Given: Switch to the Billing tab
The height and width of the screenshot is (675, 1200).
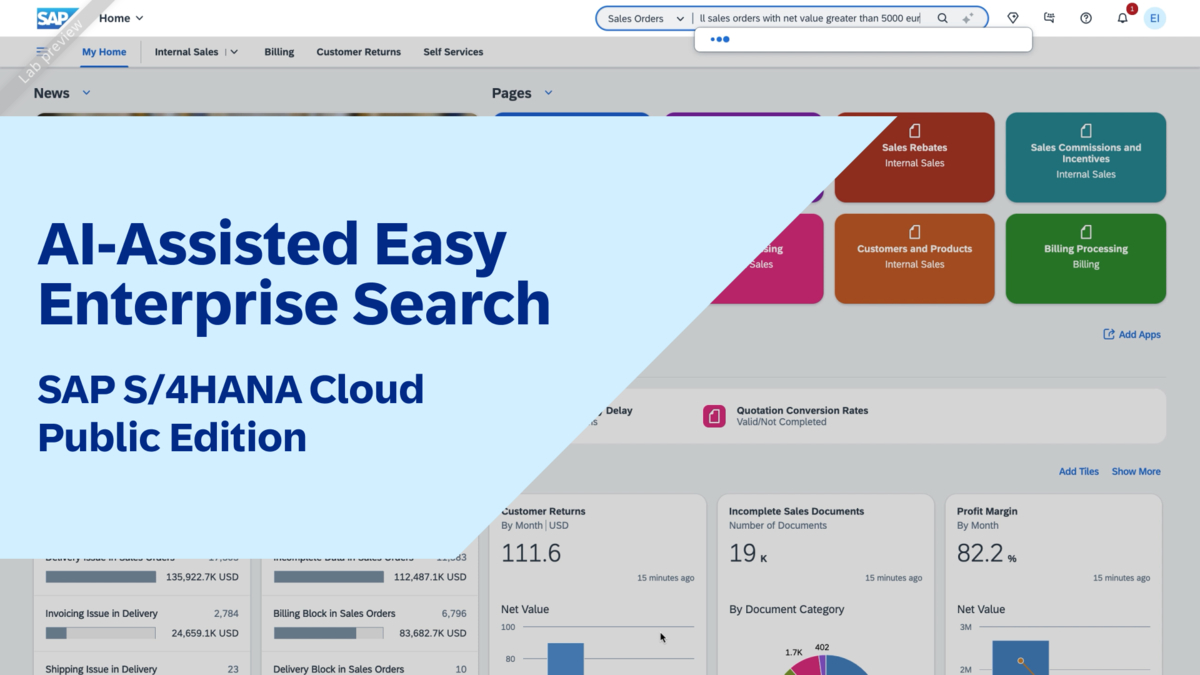Looking at the screenshot, I should pos(279,51).
